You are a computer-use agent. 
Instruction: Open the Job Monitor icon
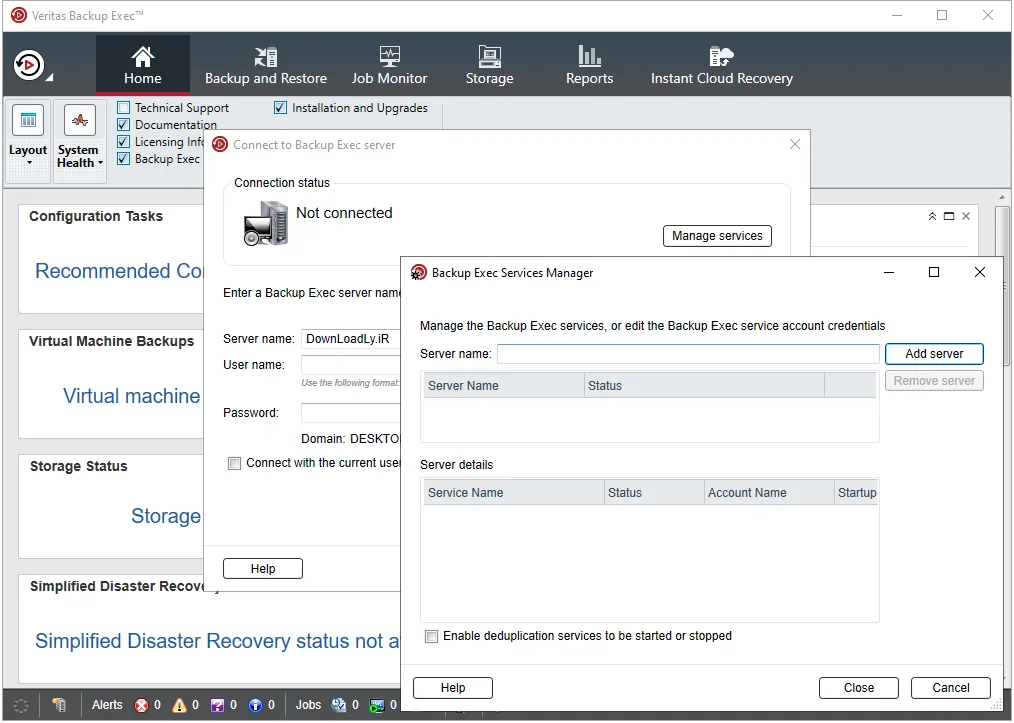[389, 56]
